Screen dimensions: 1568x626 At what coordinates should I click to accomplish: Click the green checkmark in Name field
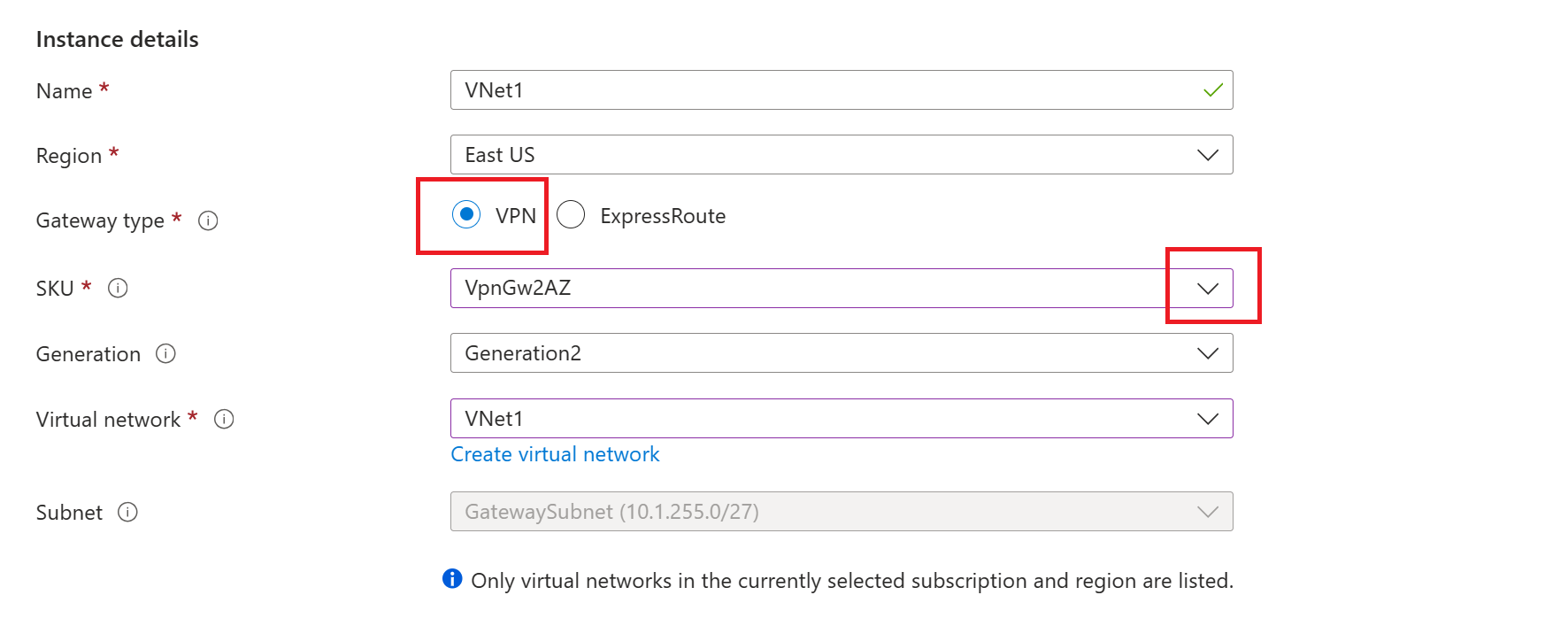click(x=1213, y=90)
